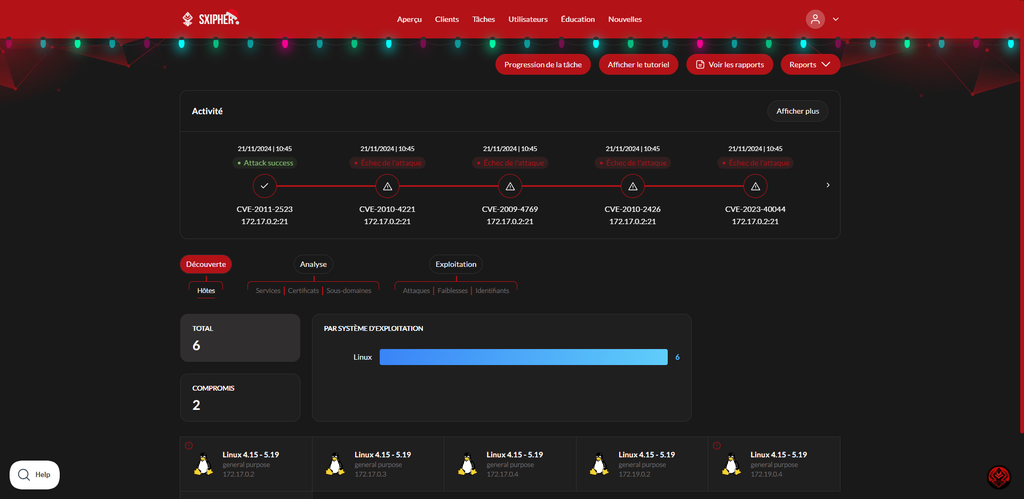The image size is (1024, 499).
Task: Open the Services sub-tab
Action: [x=268, y=291]
